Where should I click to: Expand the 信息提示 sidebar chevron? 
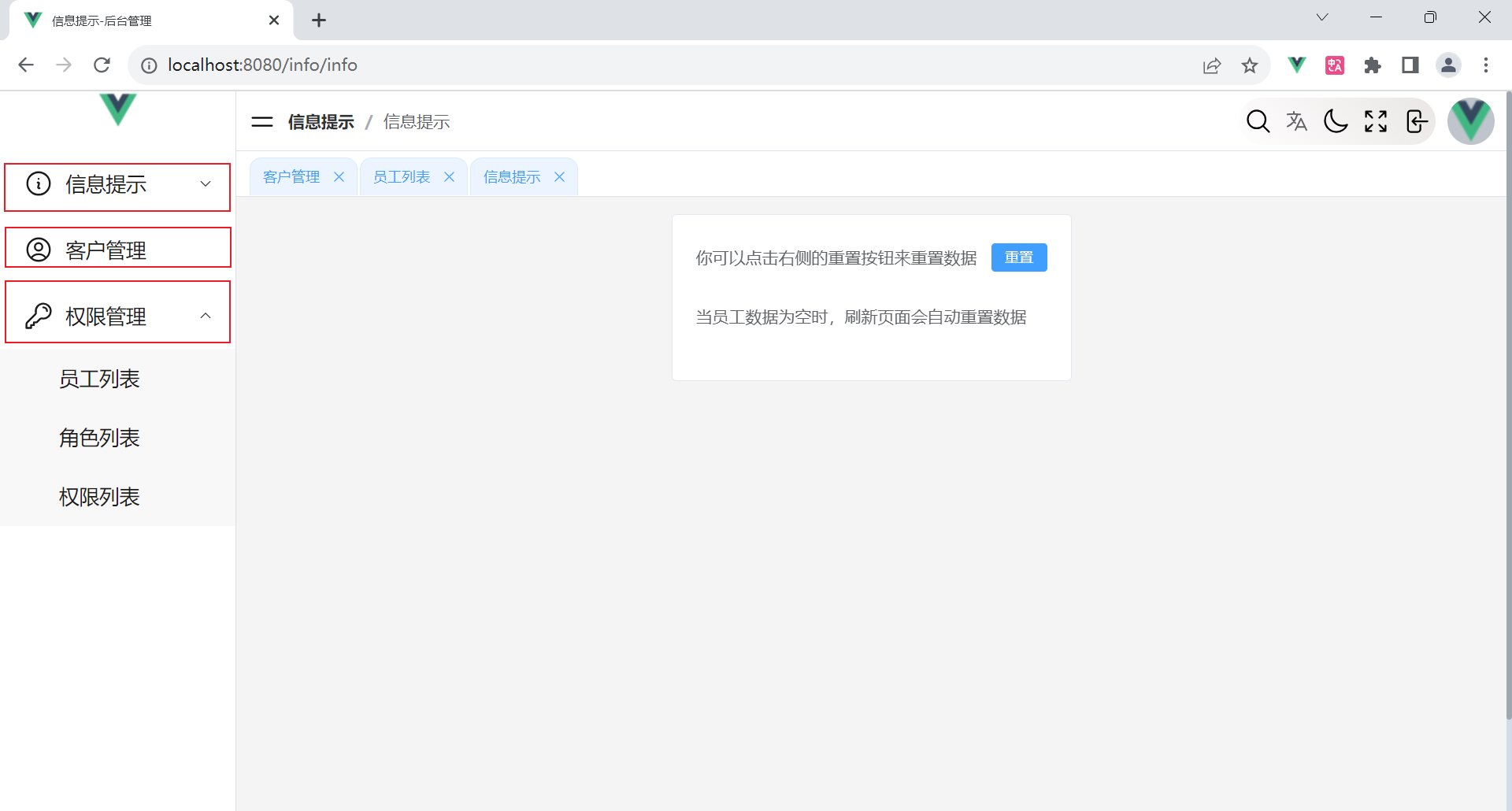(x=206, y=184)
